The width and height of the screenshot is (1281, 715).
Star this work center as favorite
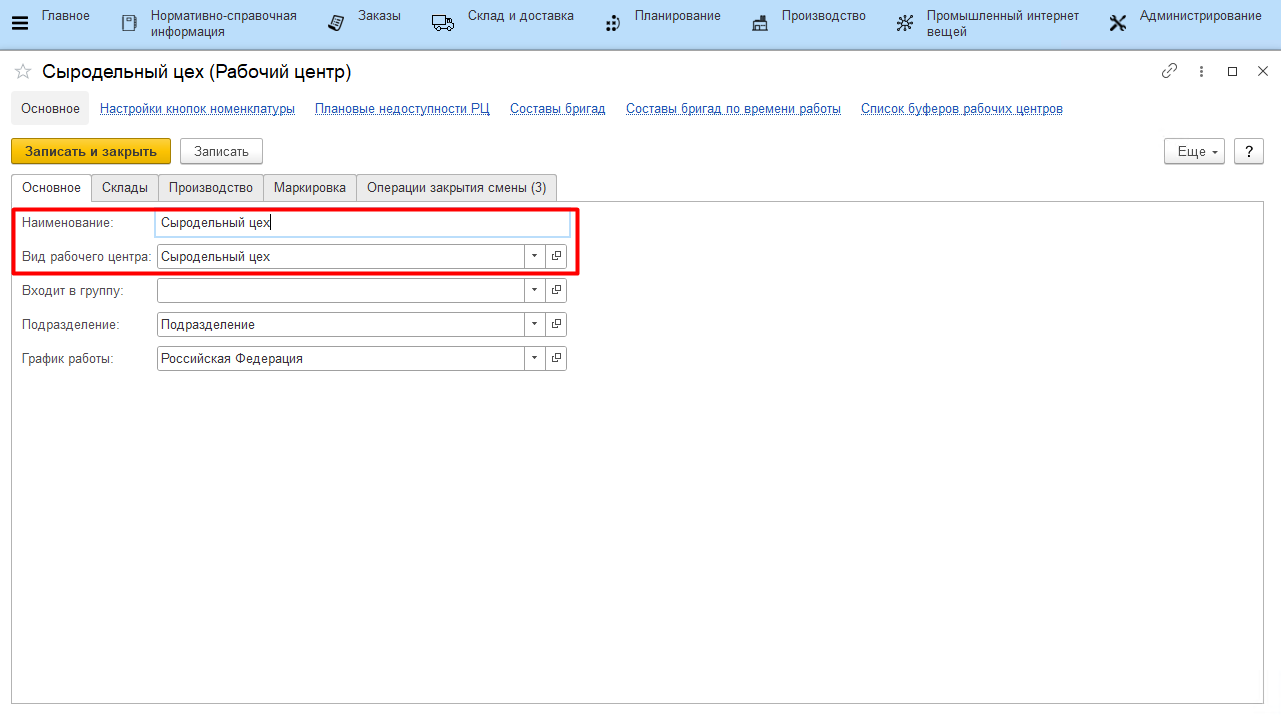coord(23,72)
